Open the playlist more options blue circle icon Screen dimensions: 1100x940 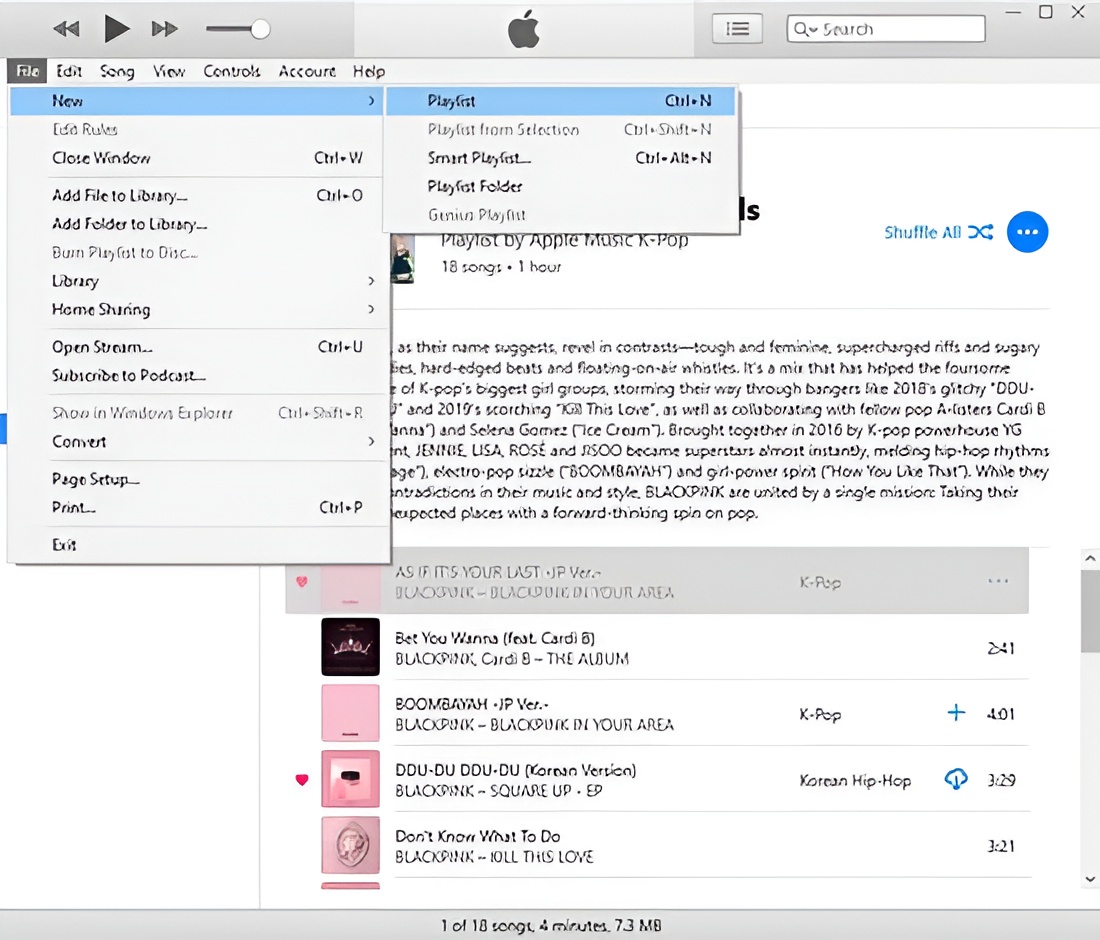click(x=1027, y=232)
